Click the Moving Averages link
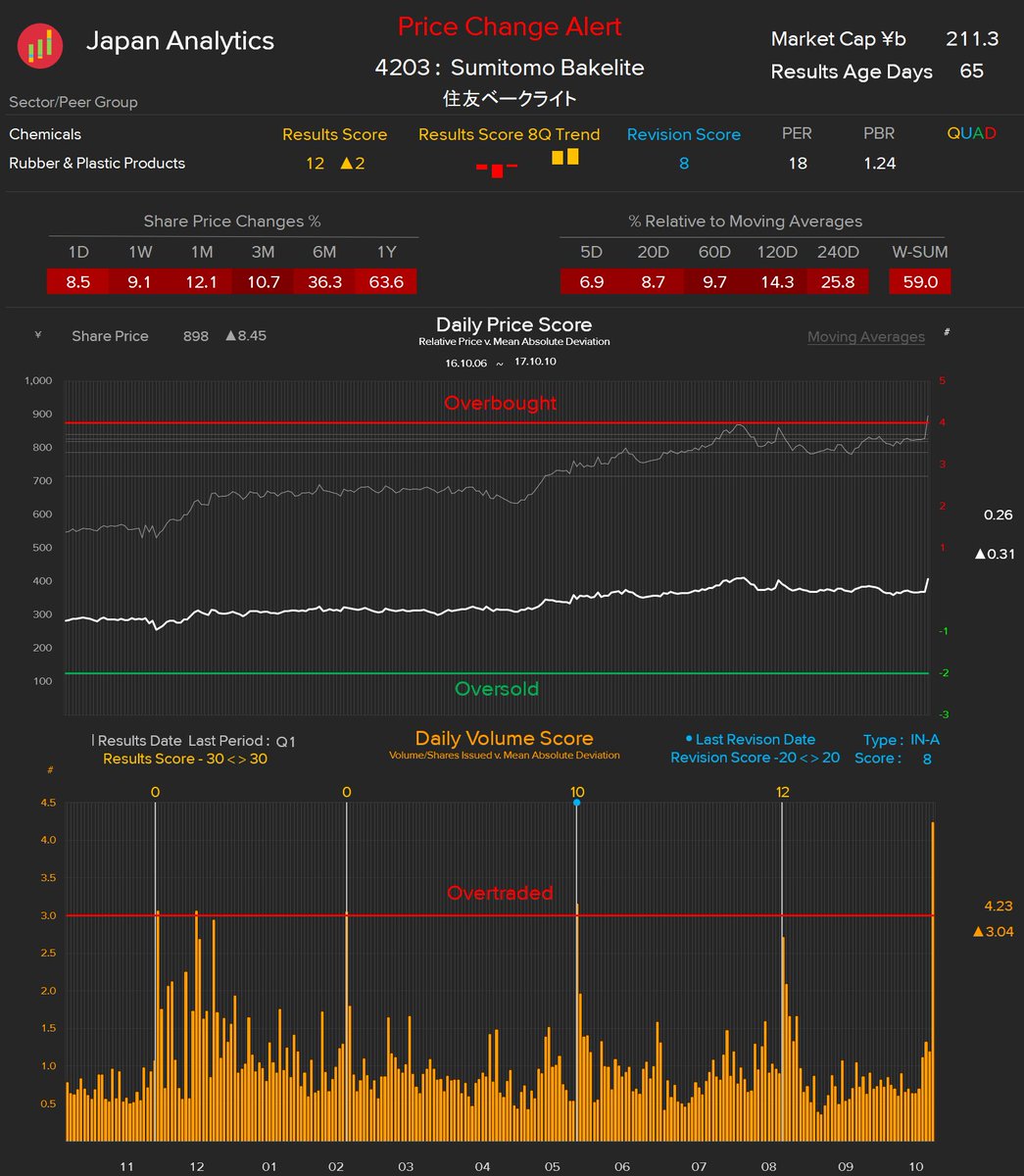Screen dimensions: 1024x1176 point(865,337)
